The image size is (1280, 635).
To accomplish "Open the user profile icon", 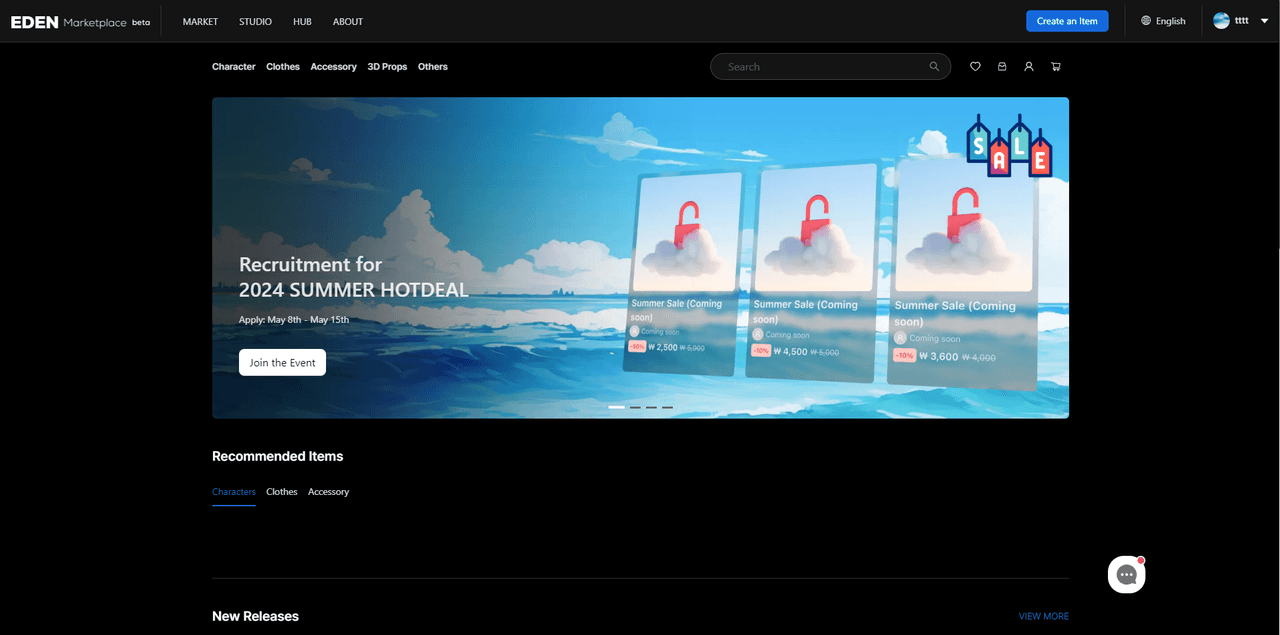I will pos(1028,67).
